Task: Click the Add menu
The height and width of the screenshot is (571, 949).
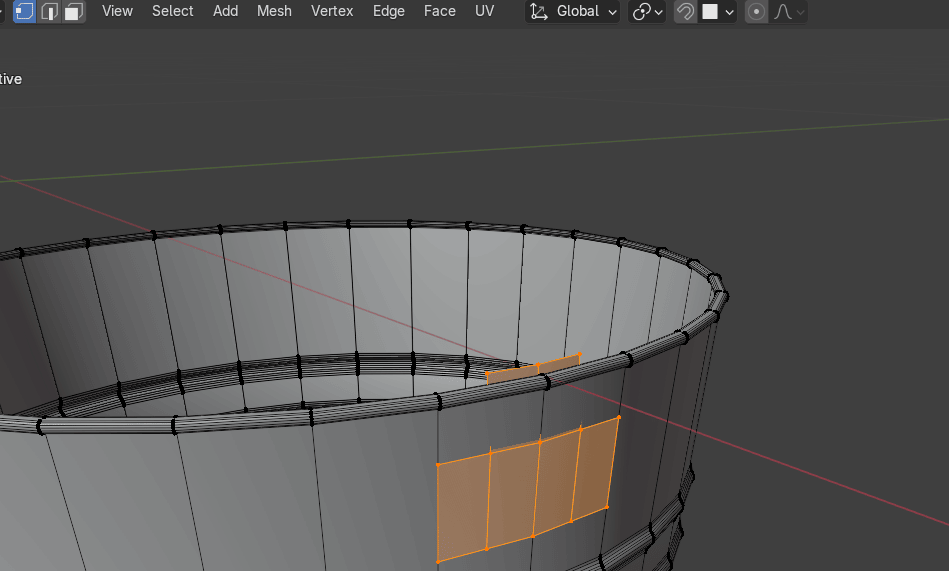Action: (x=226, y=11)
